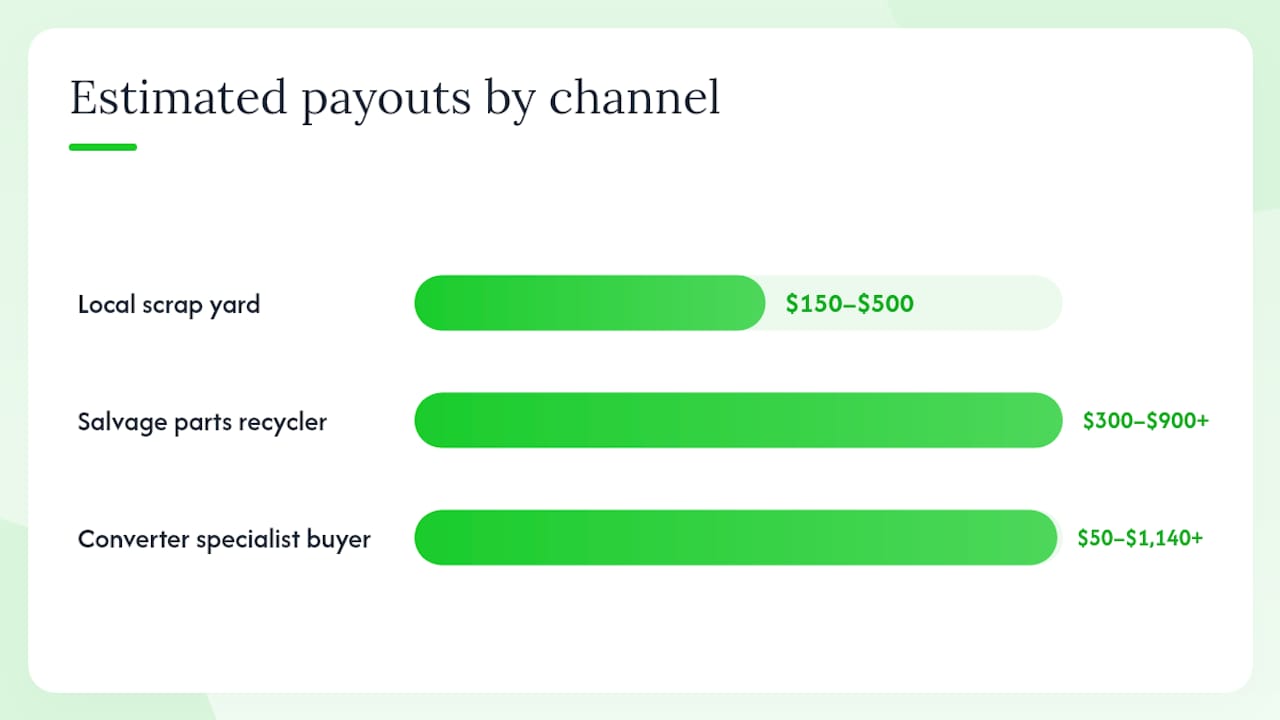
Task: Click the word 'Local' in the first row label
Action: tap(108, 304)
